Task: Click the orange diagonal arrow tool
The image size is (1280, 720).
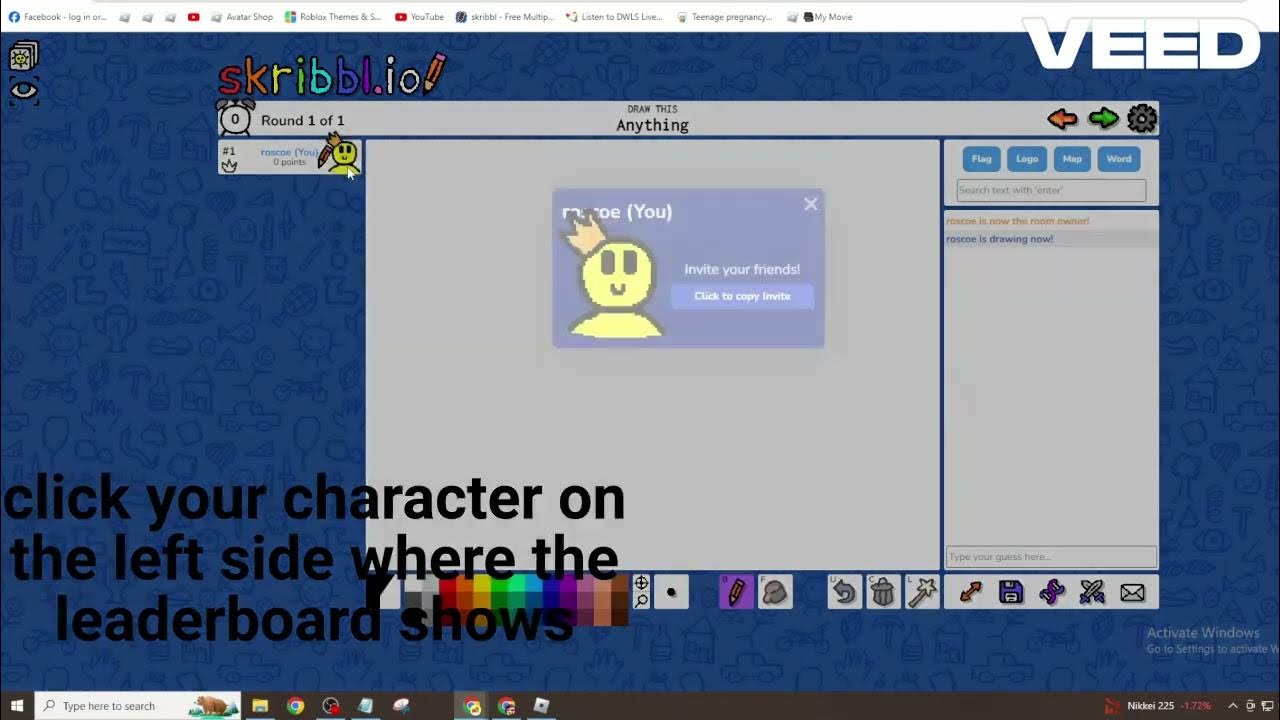Action: coord(970,592)
